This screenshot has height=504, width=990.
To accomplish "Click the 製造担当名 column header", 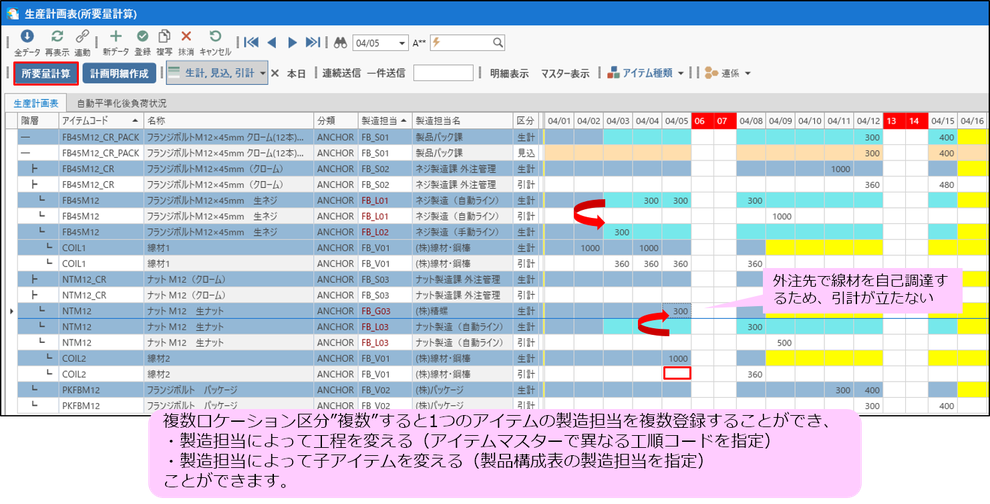I will (462, 120).
